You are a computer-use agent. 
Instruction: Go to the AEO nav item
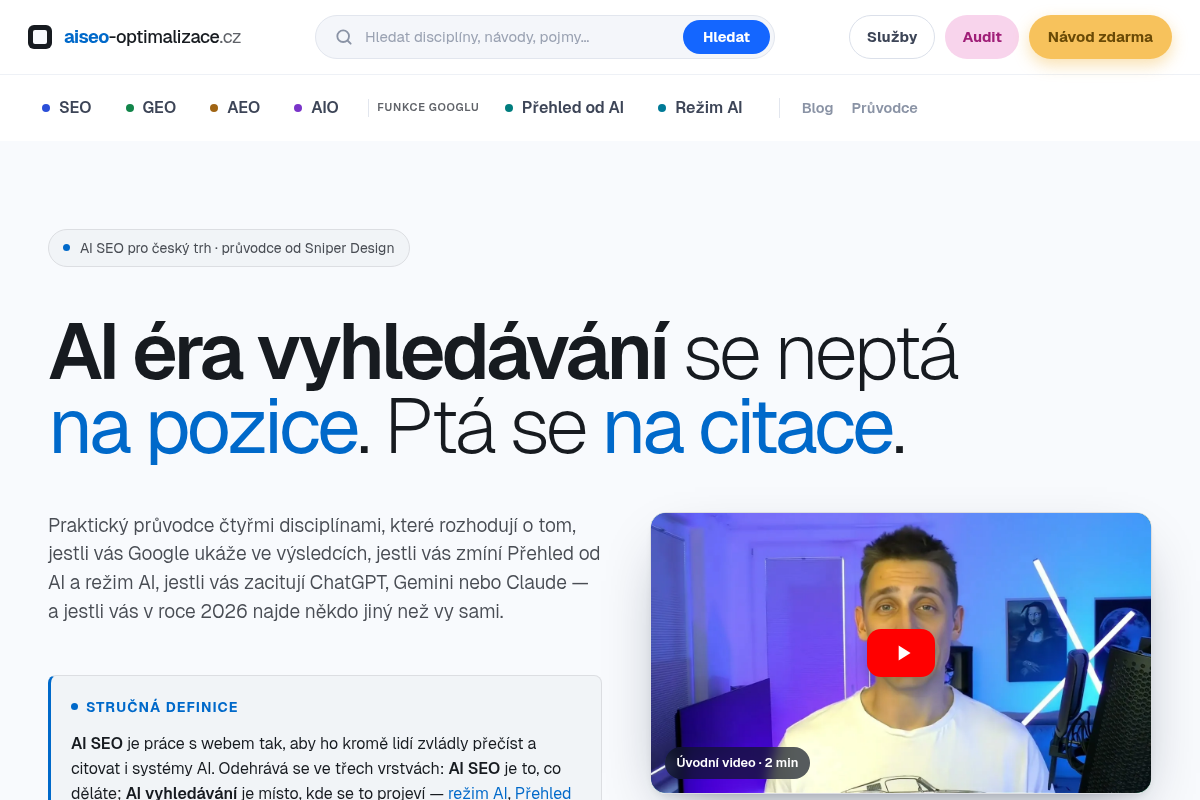click(x=235, y=107)
